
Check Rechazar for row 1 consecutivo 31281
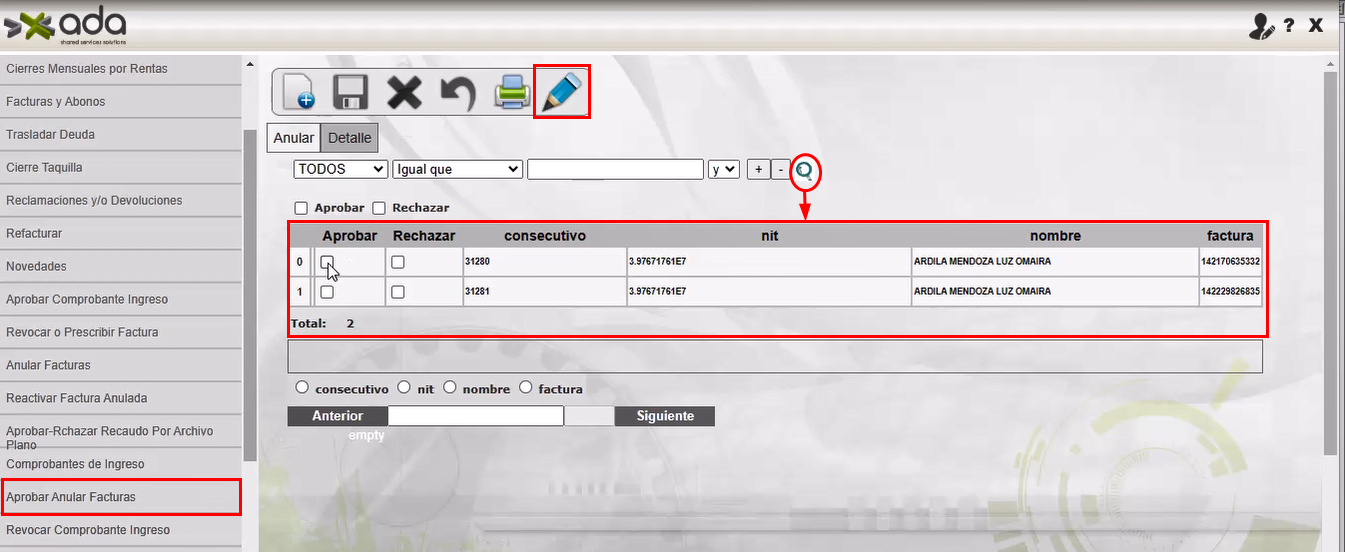click(398, 292)
